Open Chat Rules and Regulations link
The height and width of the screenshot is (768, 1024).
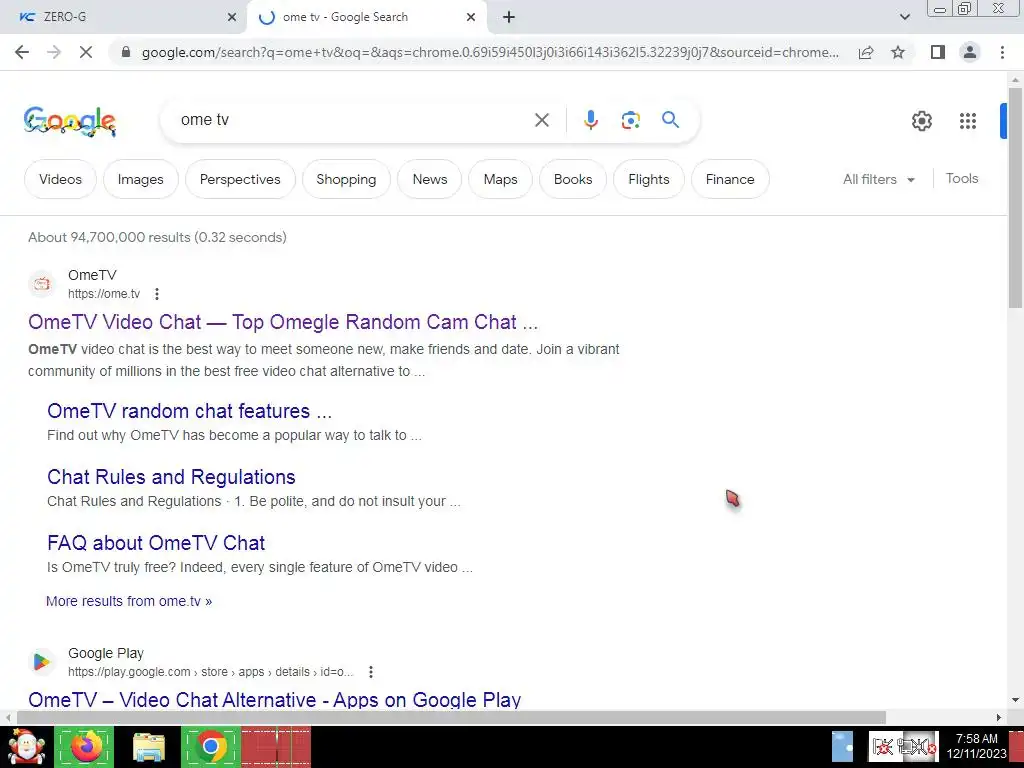(171, 477)
